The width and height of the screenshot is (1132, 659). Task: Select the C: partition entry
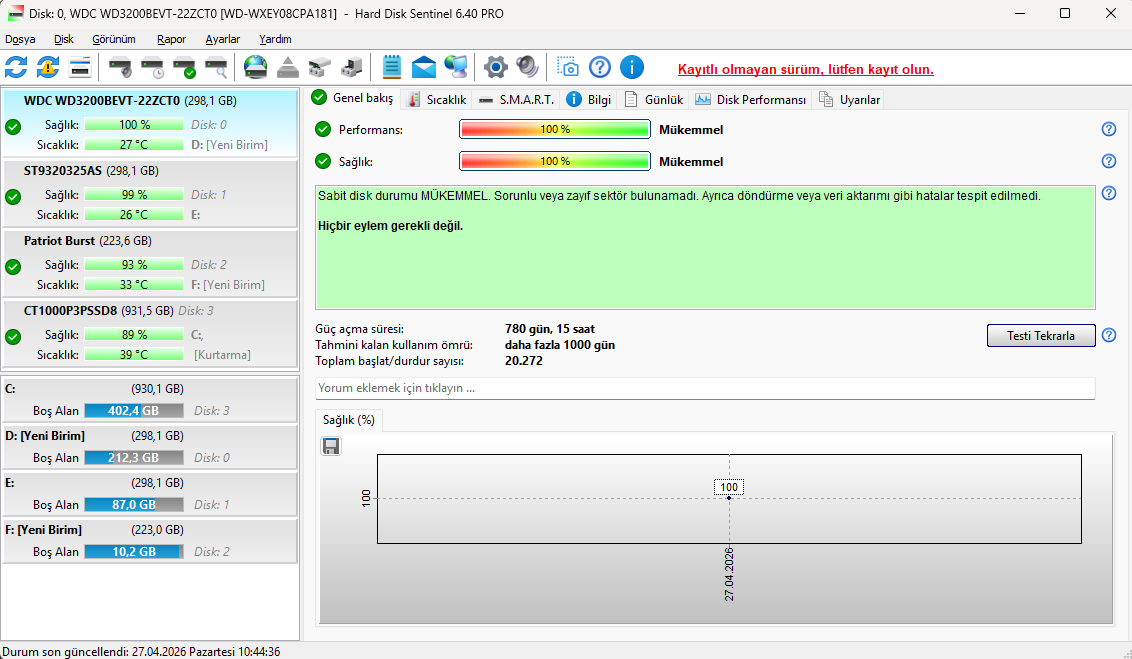click(x=150, y=399)
